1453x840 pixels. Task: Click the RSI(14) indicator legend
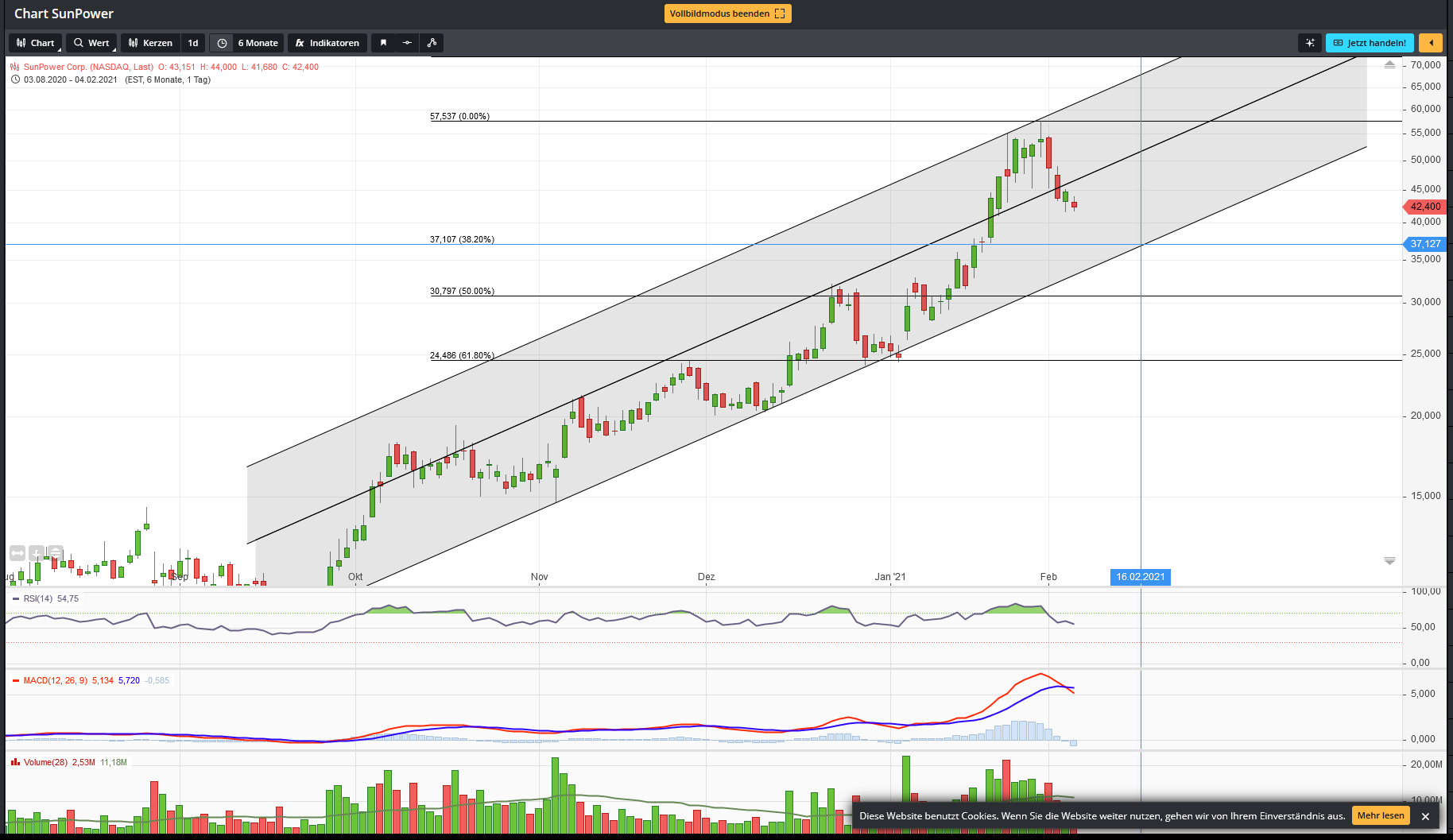coord(38,598)
